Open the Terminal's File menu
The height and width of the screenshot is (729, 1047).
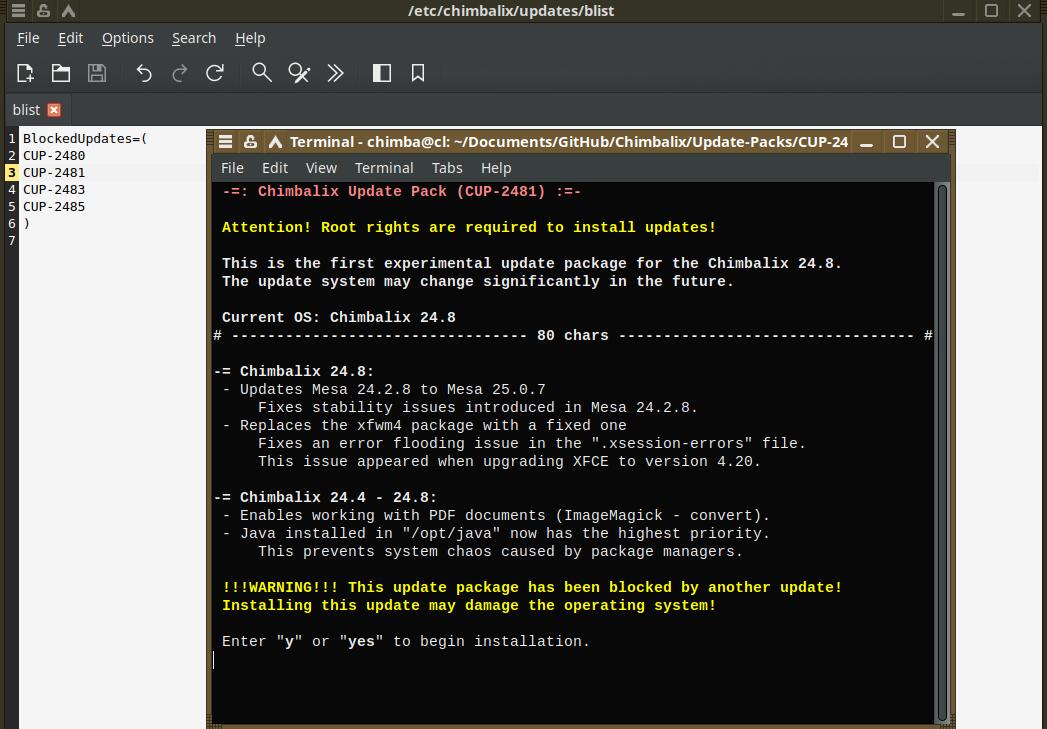point(232,168)
